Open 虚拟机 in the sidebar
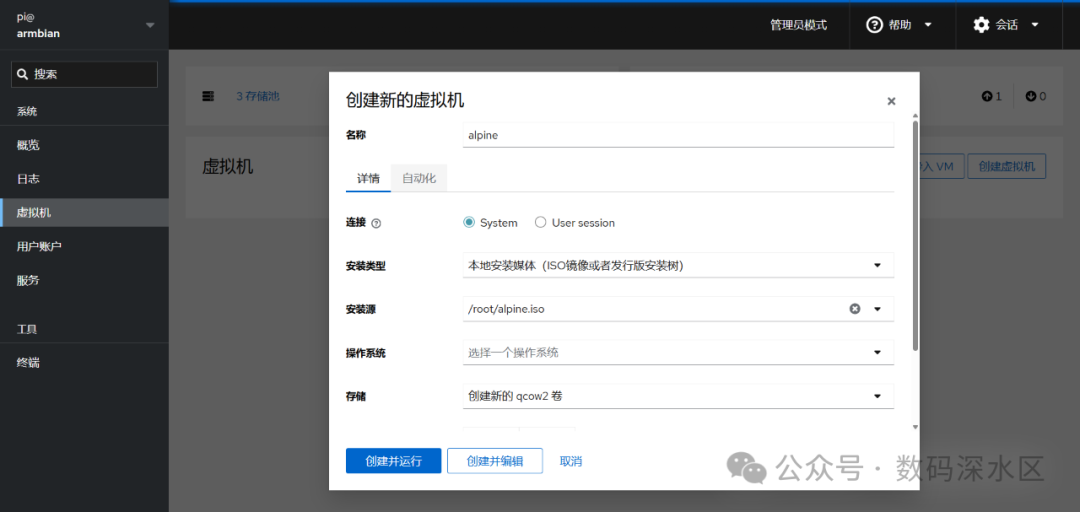The width and height of the screenshot is (1080, 512). (84, 213)
